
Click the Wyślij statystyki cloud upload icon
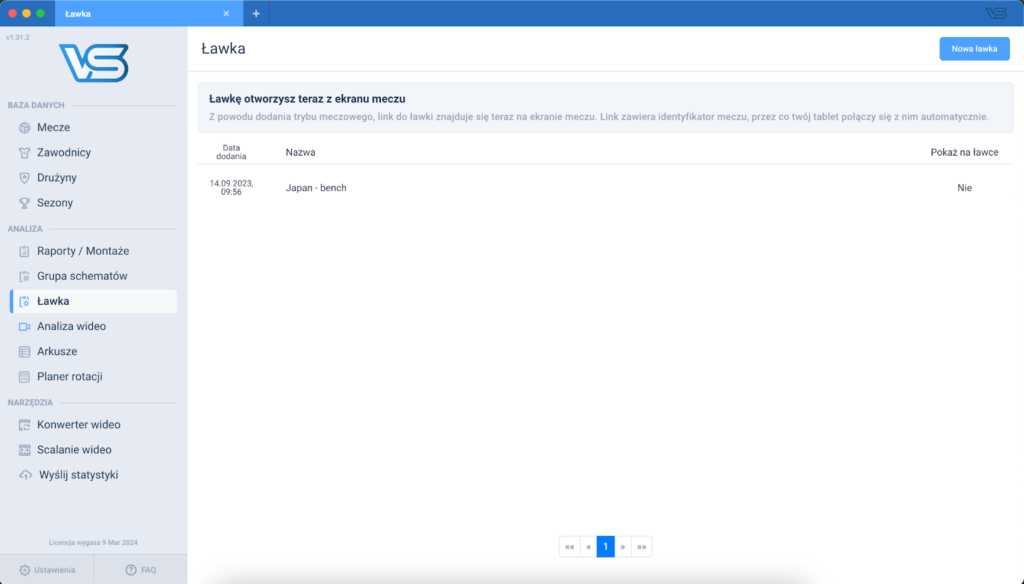tap(25, 475)
